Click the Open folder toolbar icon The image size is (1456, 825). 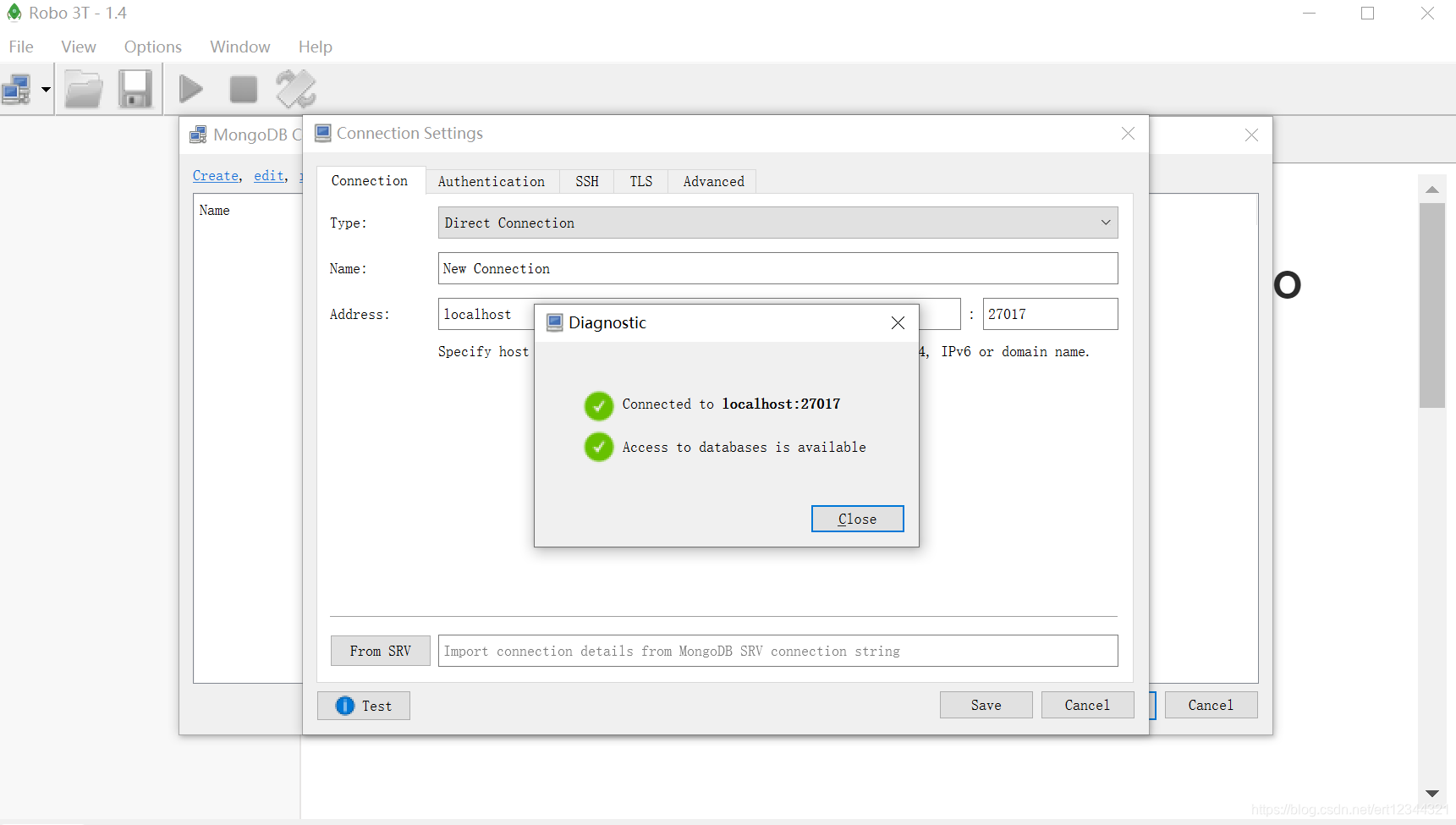pos(84,89)
